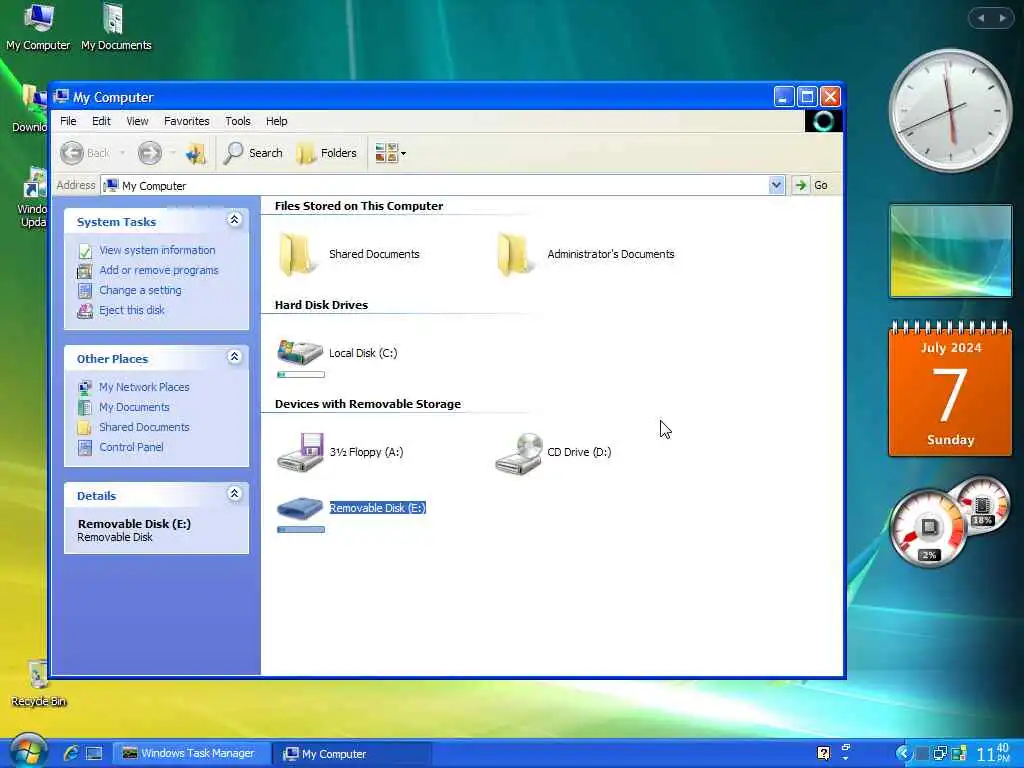Screen dimensions: 1024x768
Task: Open the Help menu
Action: pyautogui.click(x=276, y=121)
